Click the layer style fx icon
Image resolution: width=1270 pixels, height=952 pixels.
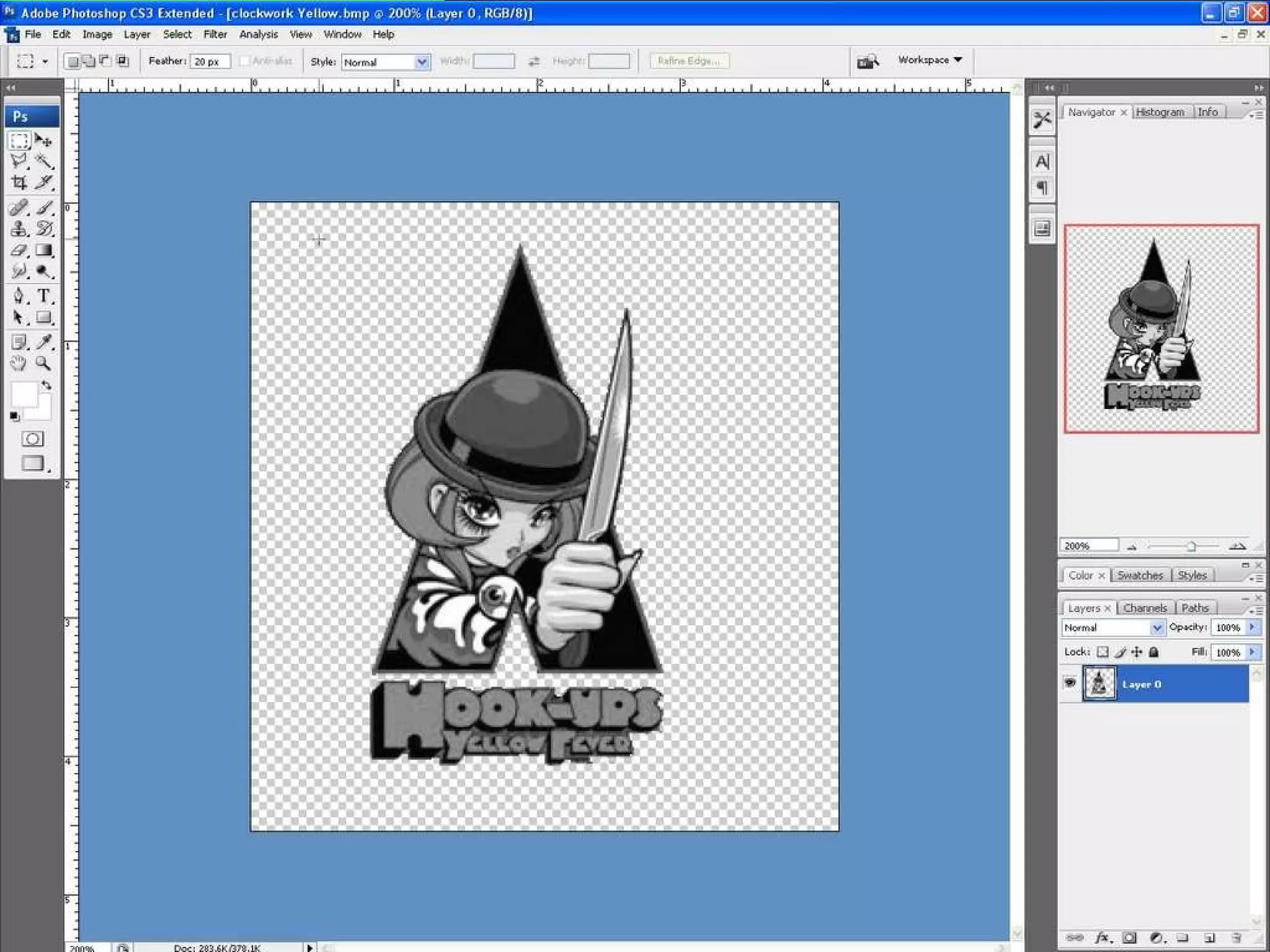coord(1101,938)
